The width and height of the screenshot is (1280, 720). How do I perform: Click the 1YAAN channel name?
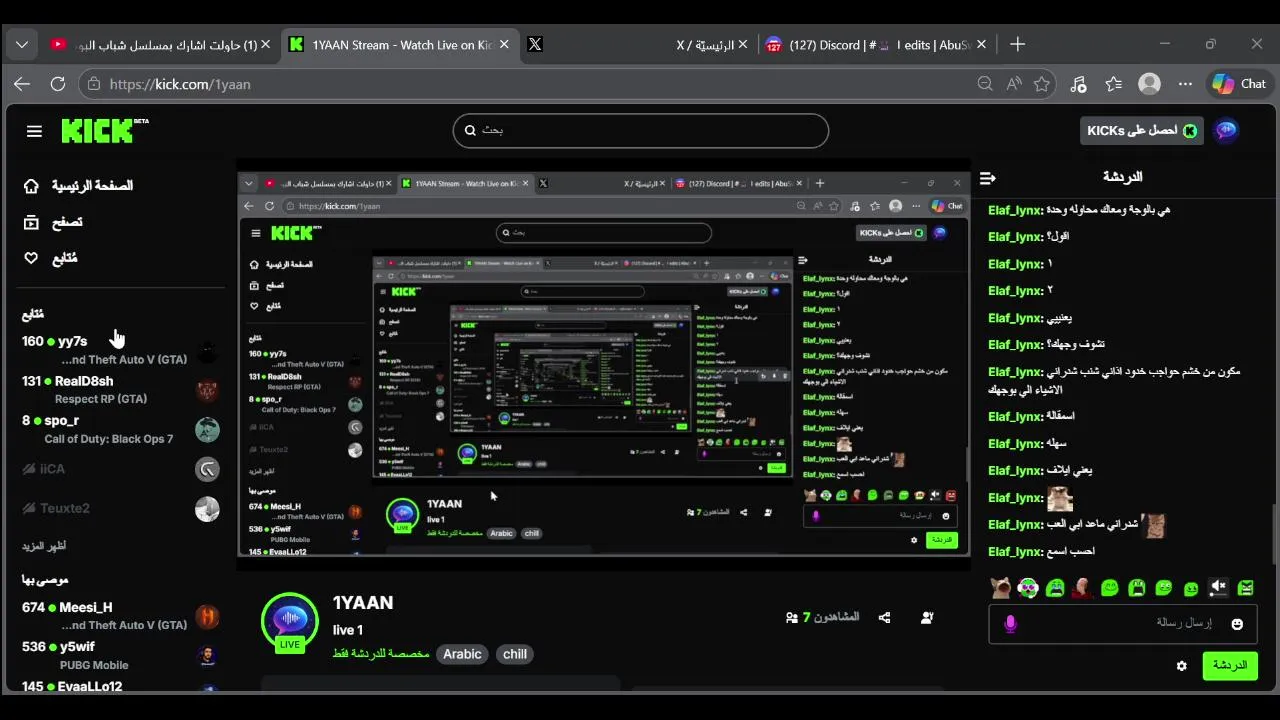tap(363, 603)
